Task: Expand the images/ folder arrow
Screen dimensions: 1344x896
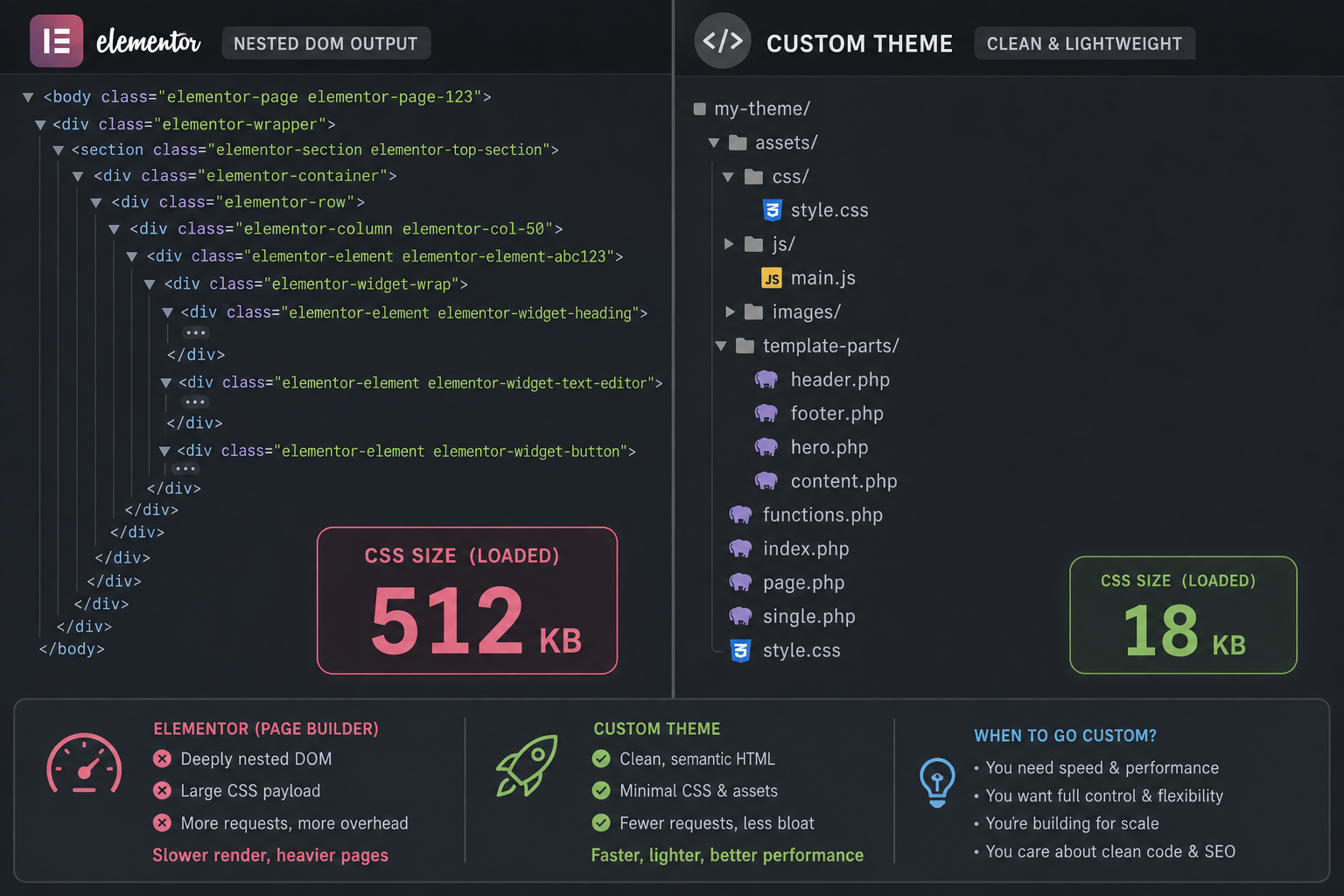Action: pyautogui.click(x=730, y=311)
